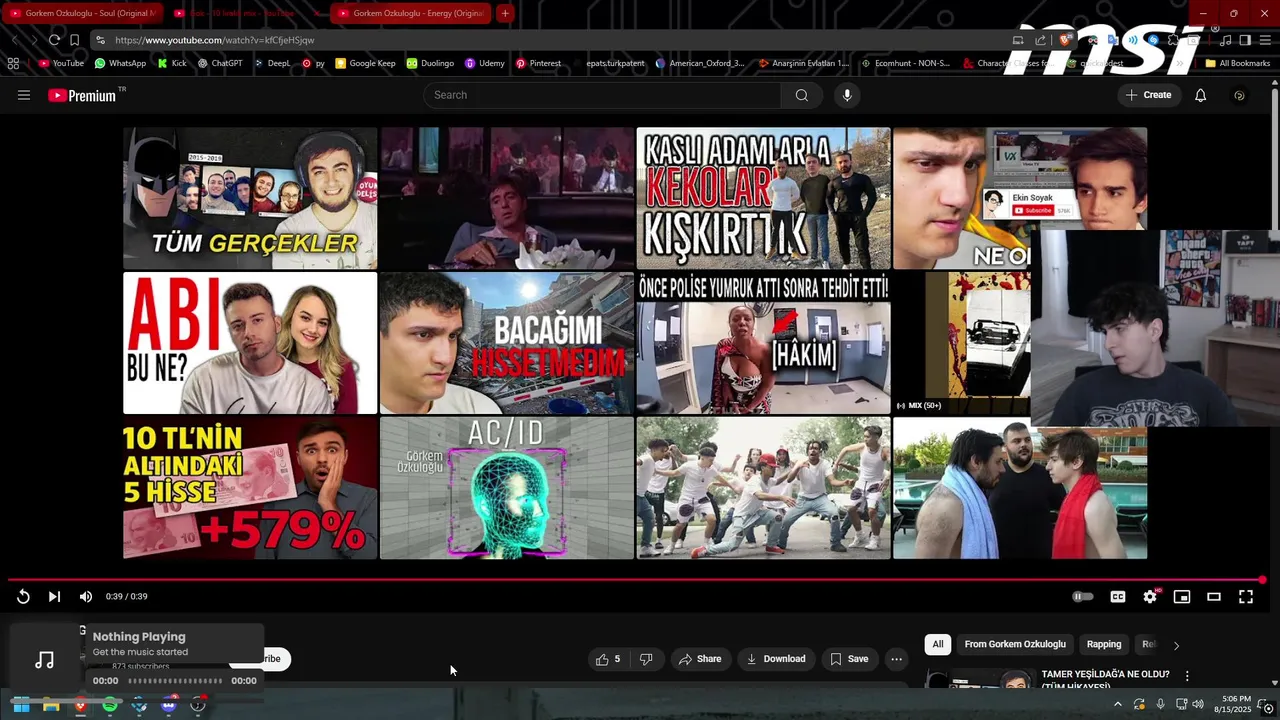Viewport: 1280px width, 720px height.
Task: Search with your voice microphone icon
Action: (847, 95)
